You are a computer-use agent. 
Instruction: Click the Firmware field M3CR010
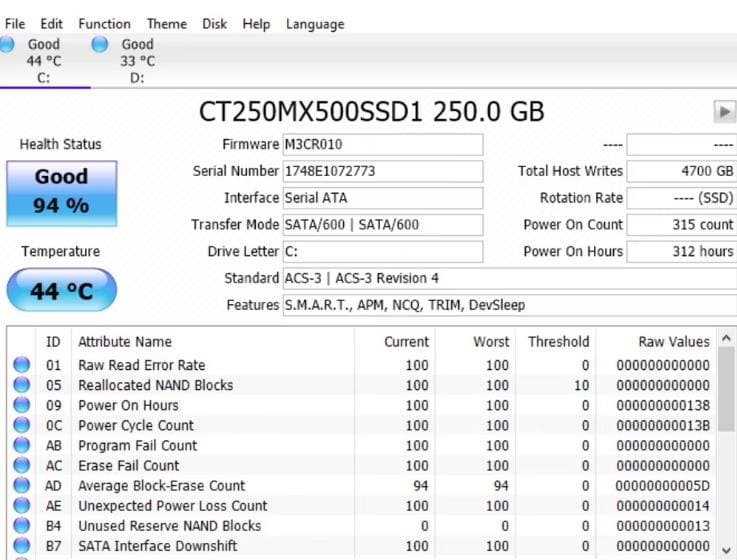(x=383, y=144)
